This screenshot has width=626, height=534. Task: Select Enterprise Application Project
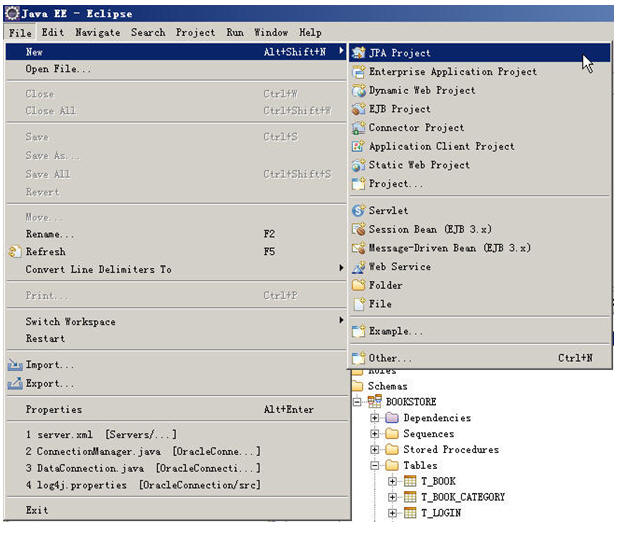point(452,72)
